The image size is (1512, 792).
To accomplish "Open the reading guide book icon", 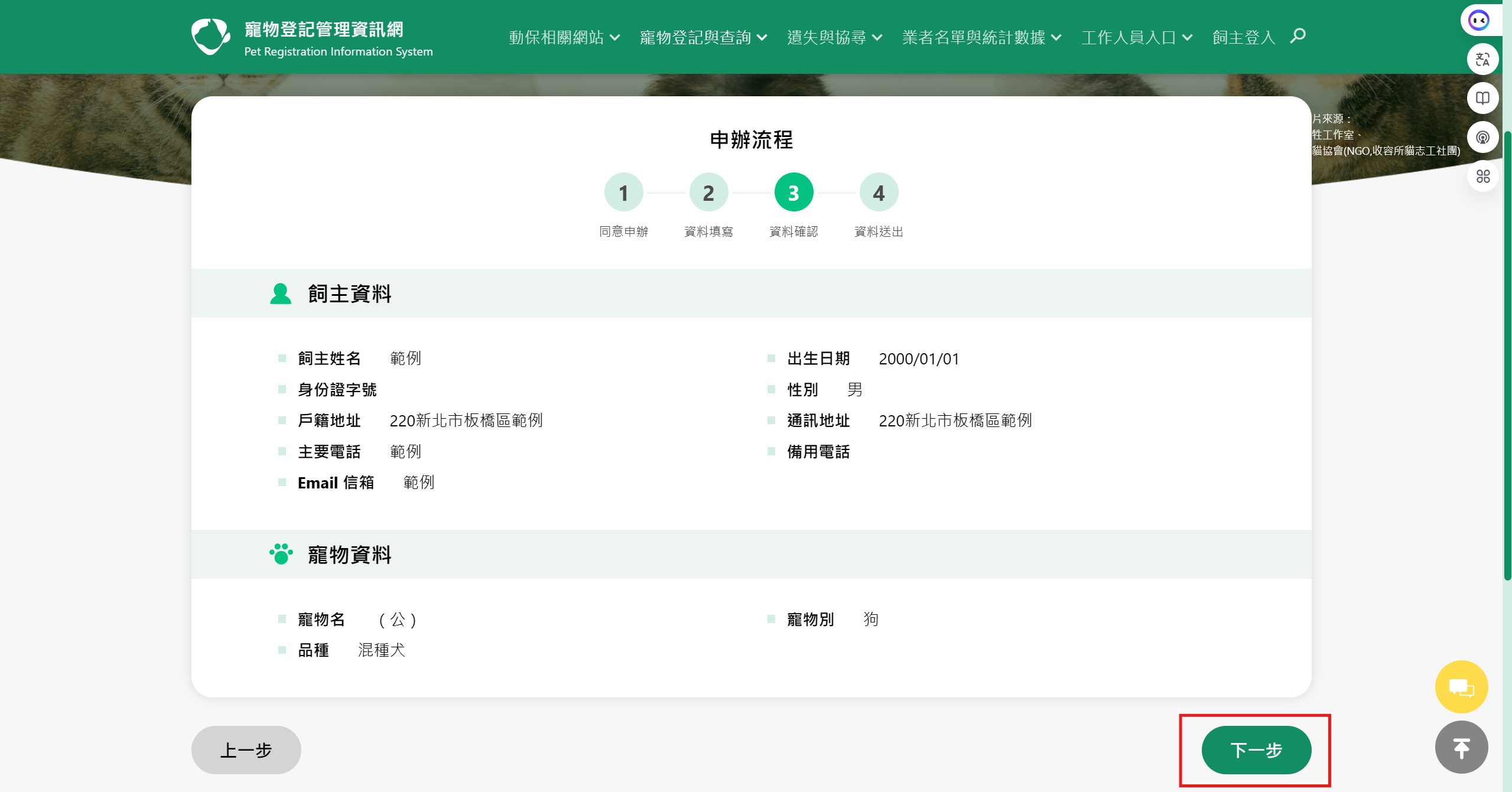I will pos(1483,97).
